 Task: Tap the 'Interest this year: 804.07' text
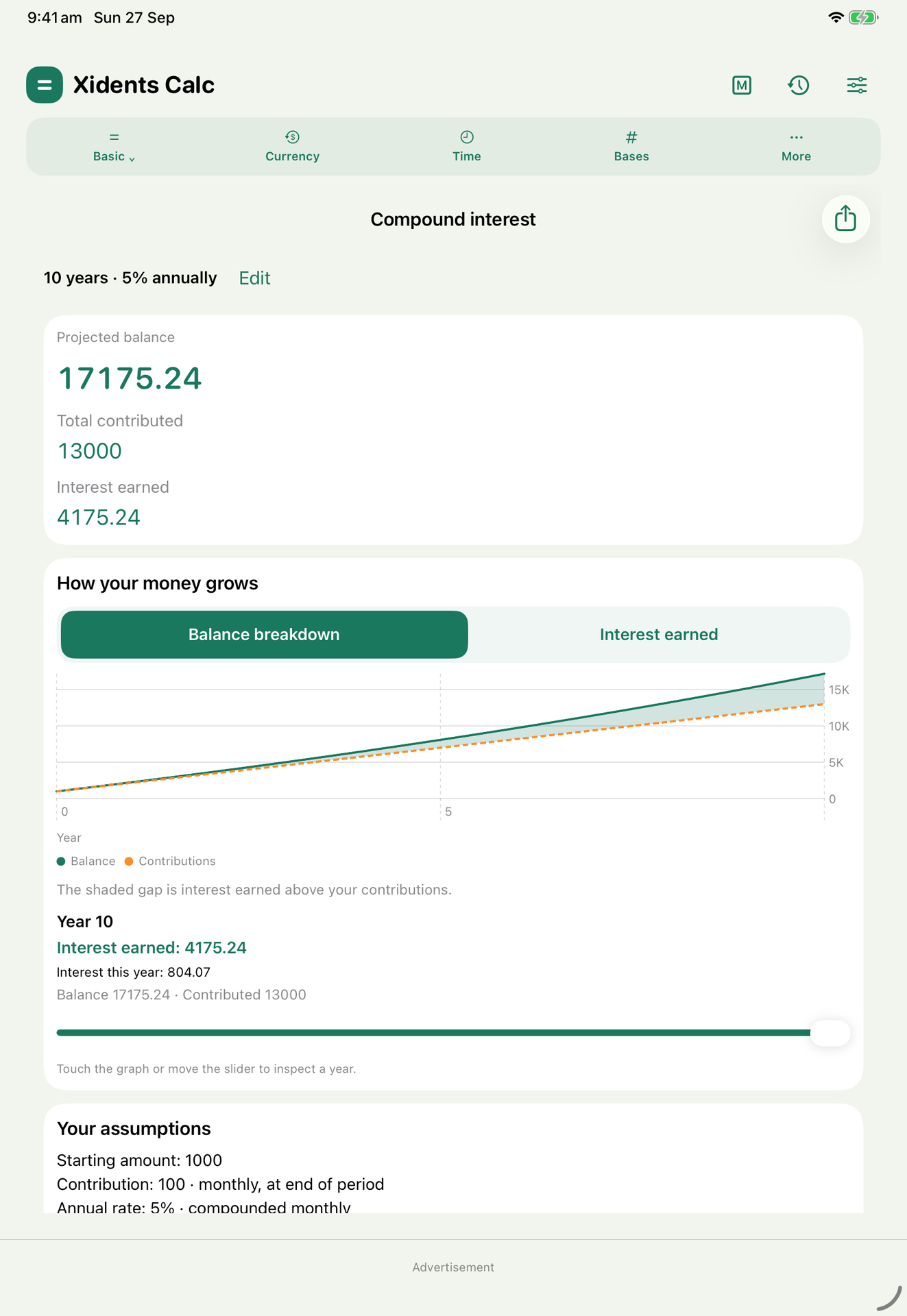[134, 973]
